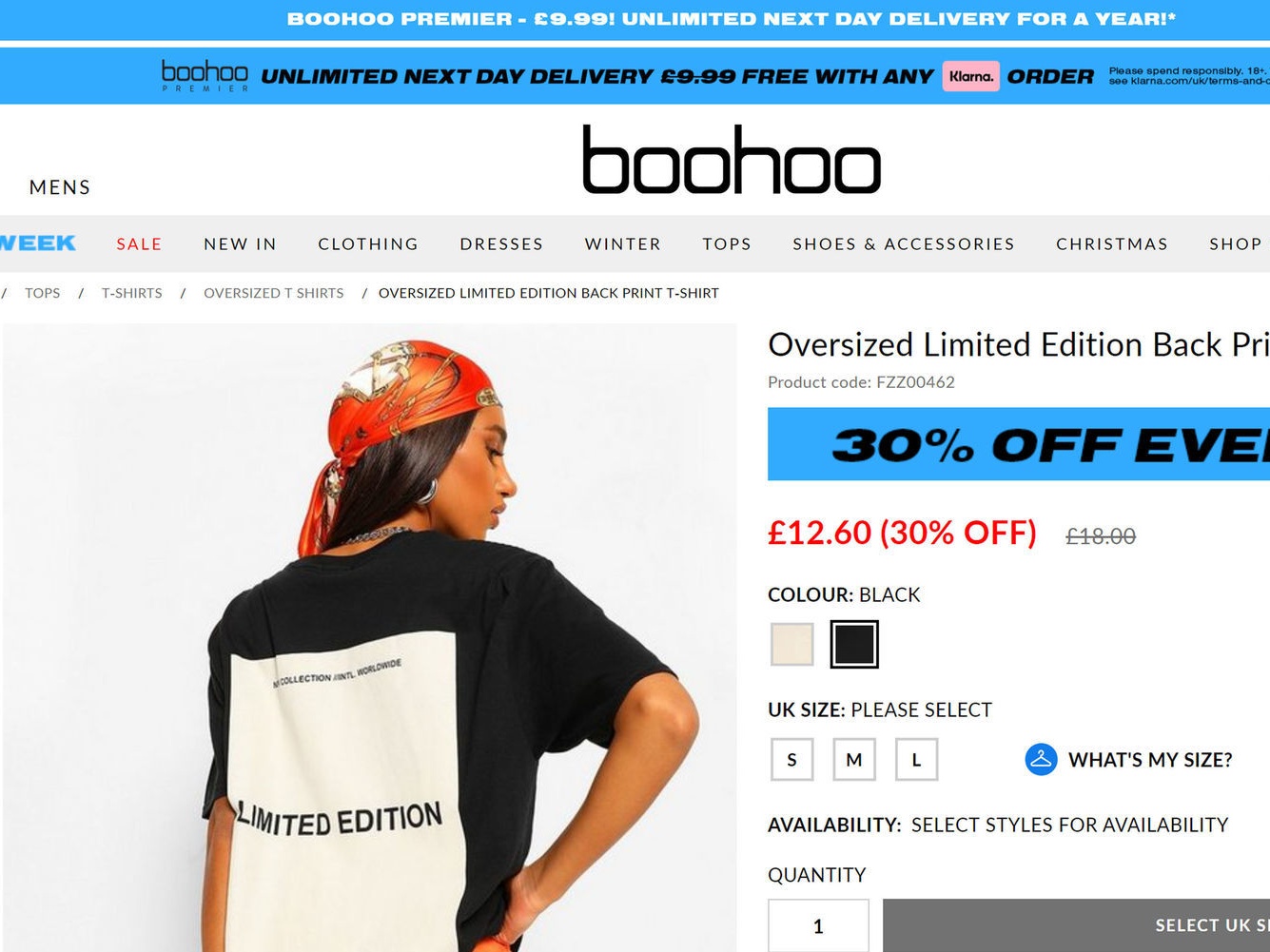Switch to the Mens site link
This screenshot has width=1270, height=952.
(x=60, y=187)
